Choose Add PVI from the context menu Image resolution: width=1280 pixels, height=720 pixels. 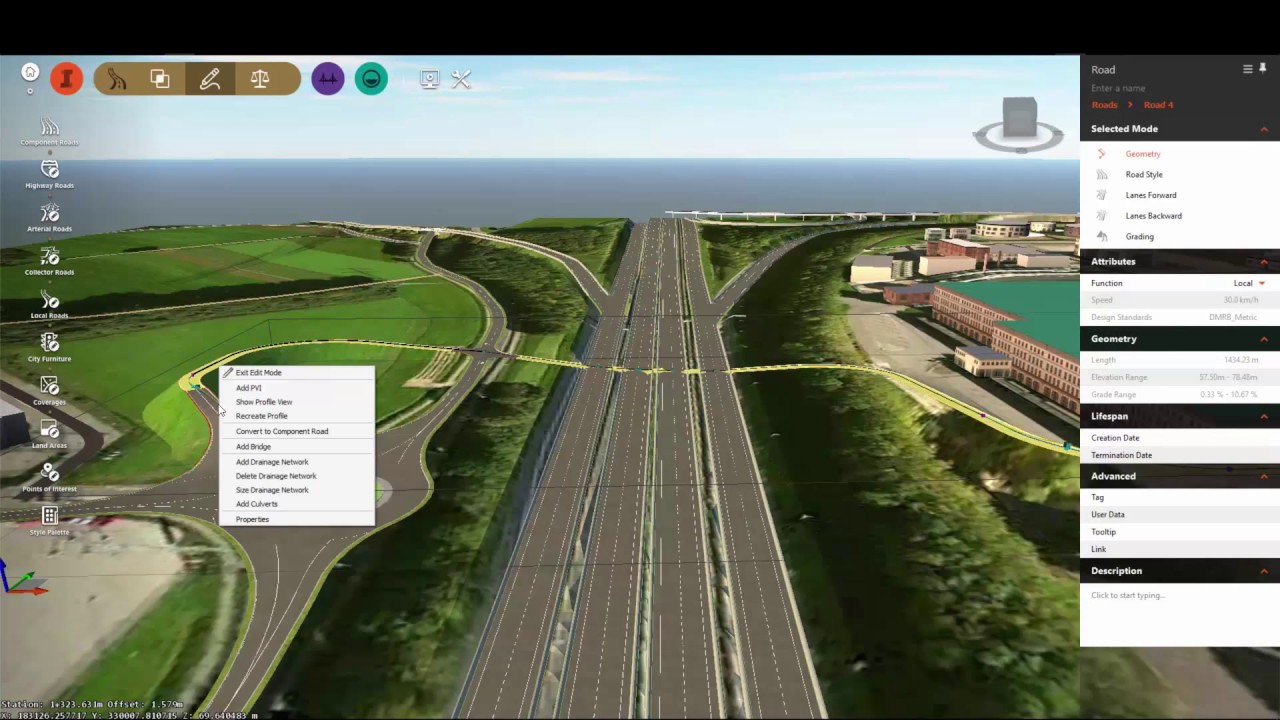point(248,387)
